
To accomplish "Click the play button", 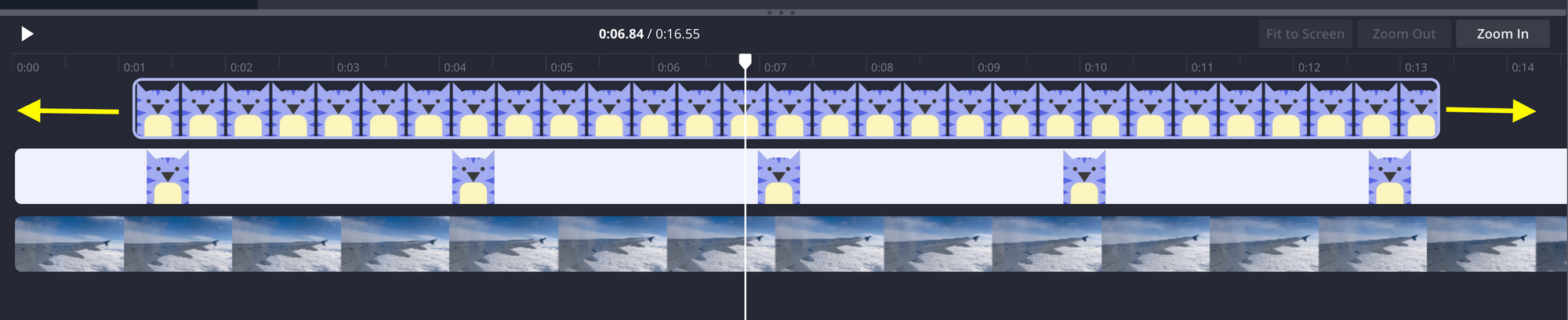I will click(27, 34).
